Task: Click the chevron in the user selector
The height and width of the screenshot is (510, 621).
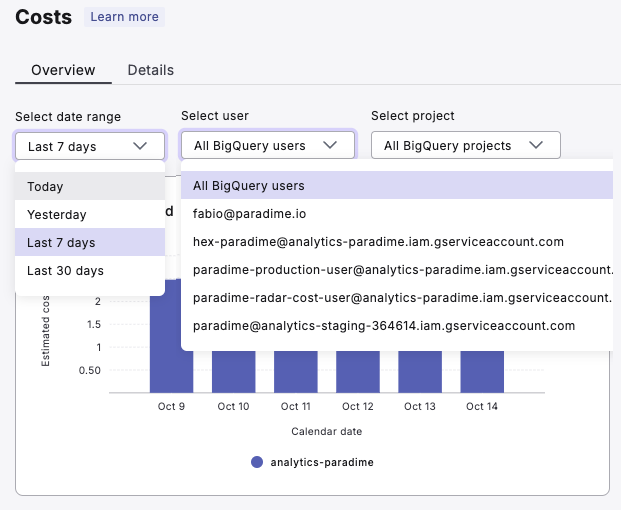Action: [330, 146]
